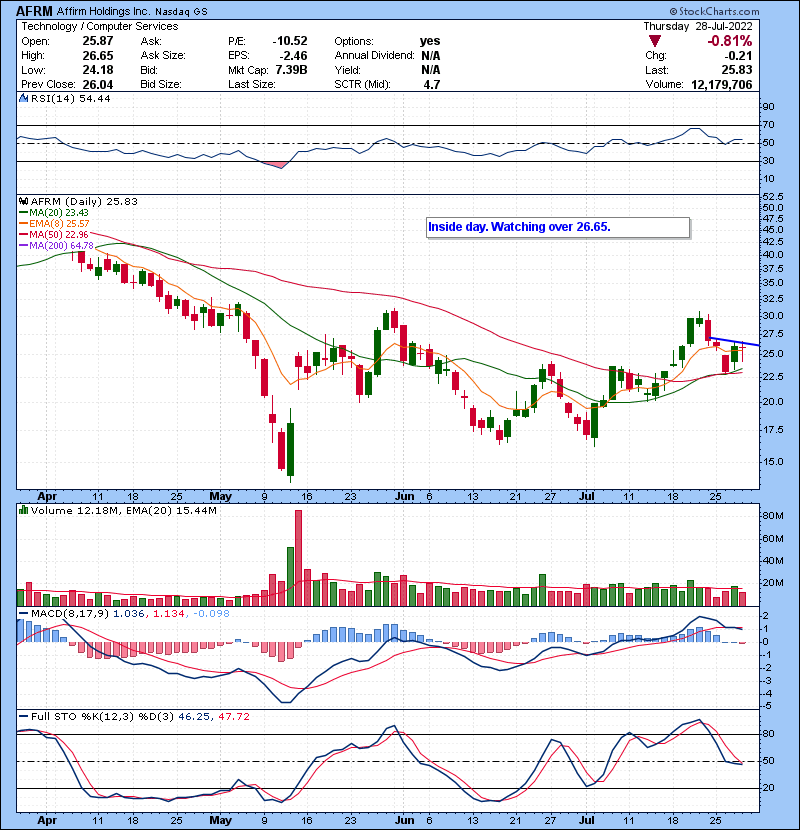The image size is (800, 830).
Task: Click the RSI line icon beside RSI(14)
Action: pyautogui.click(x=24, y=98)
